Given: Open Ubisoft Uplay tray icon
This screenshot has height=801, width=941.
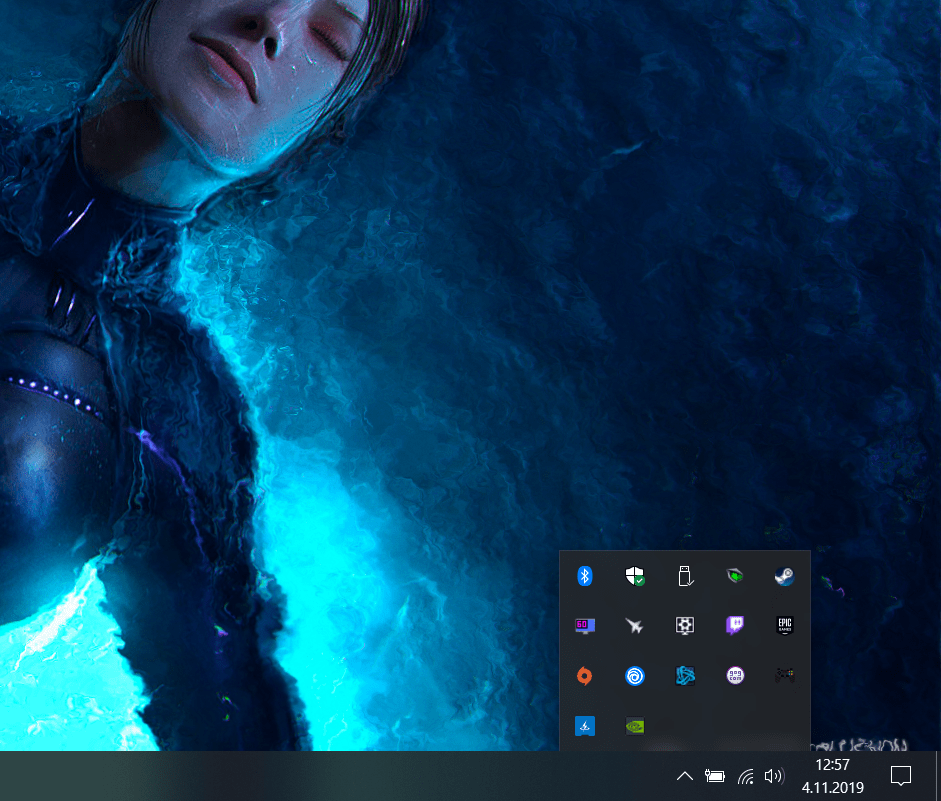Looking at the screenshot, I should (634, 676).
